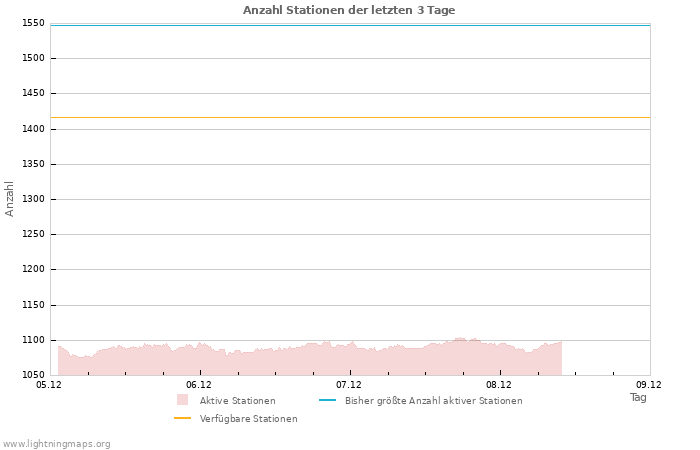Click the orange Verfügbare Stationen legend marker
The height and width of the screenshot is (450, 700).
[182, 418]
